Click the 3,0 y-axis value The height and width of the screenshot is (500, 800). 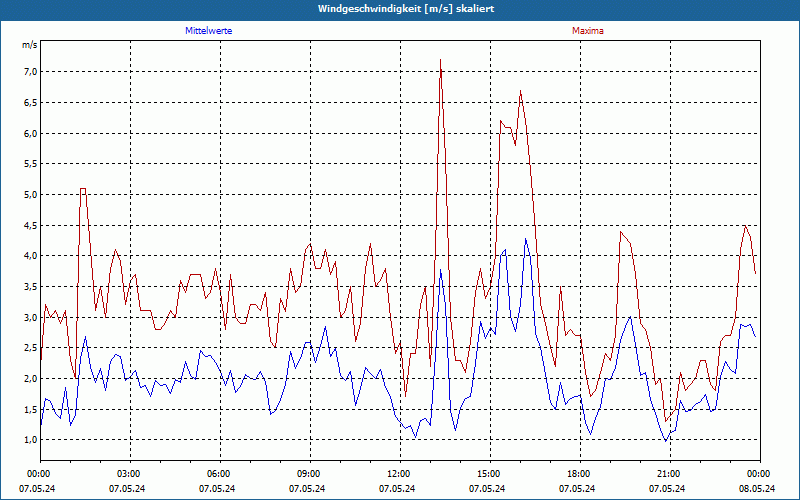pos(31,317)
